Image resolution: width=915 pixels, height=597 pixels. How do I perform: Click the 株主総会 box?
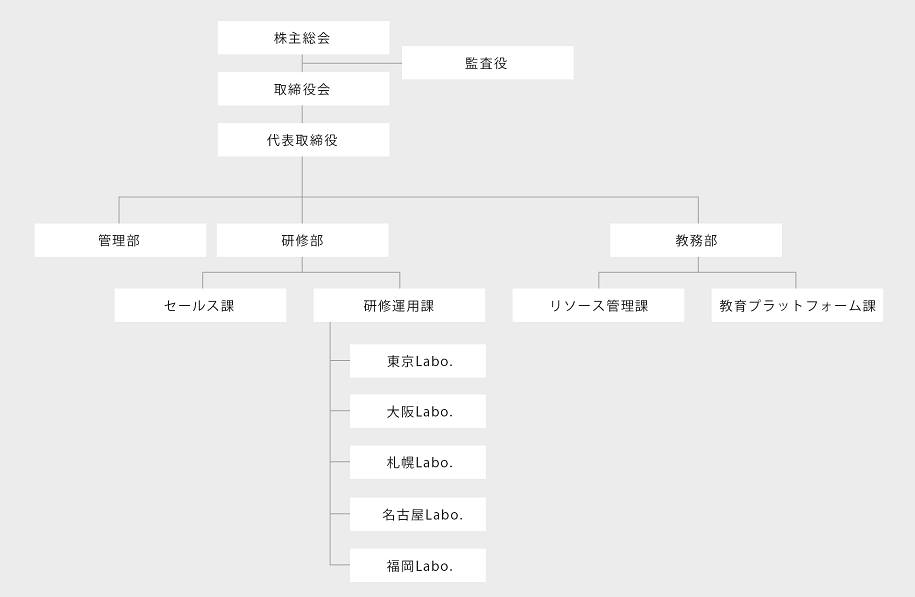[303, 38]
